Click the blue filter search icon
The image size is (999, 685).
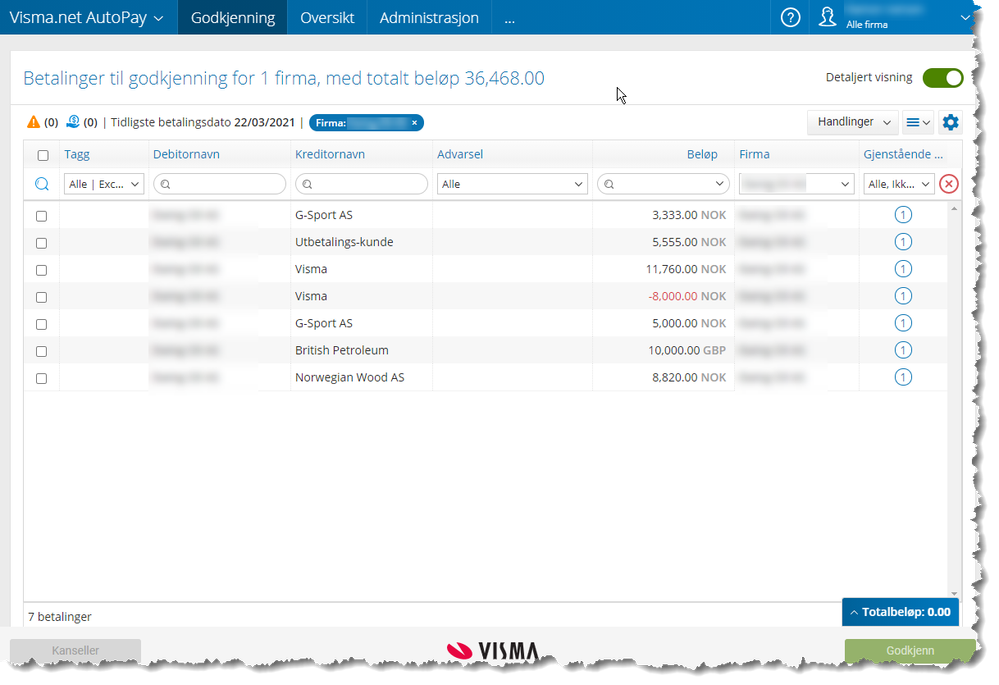[42, 184]
